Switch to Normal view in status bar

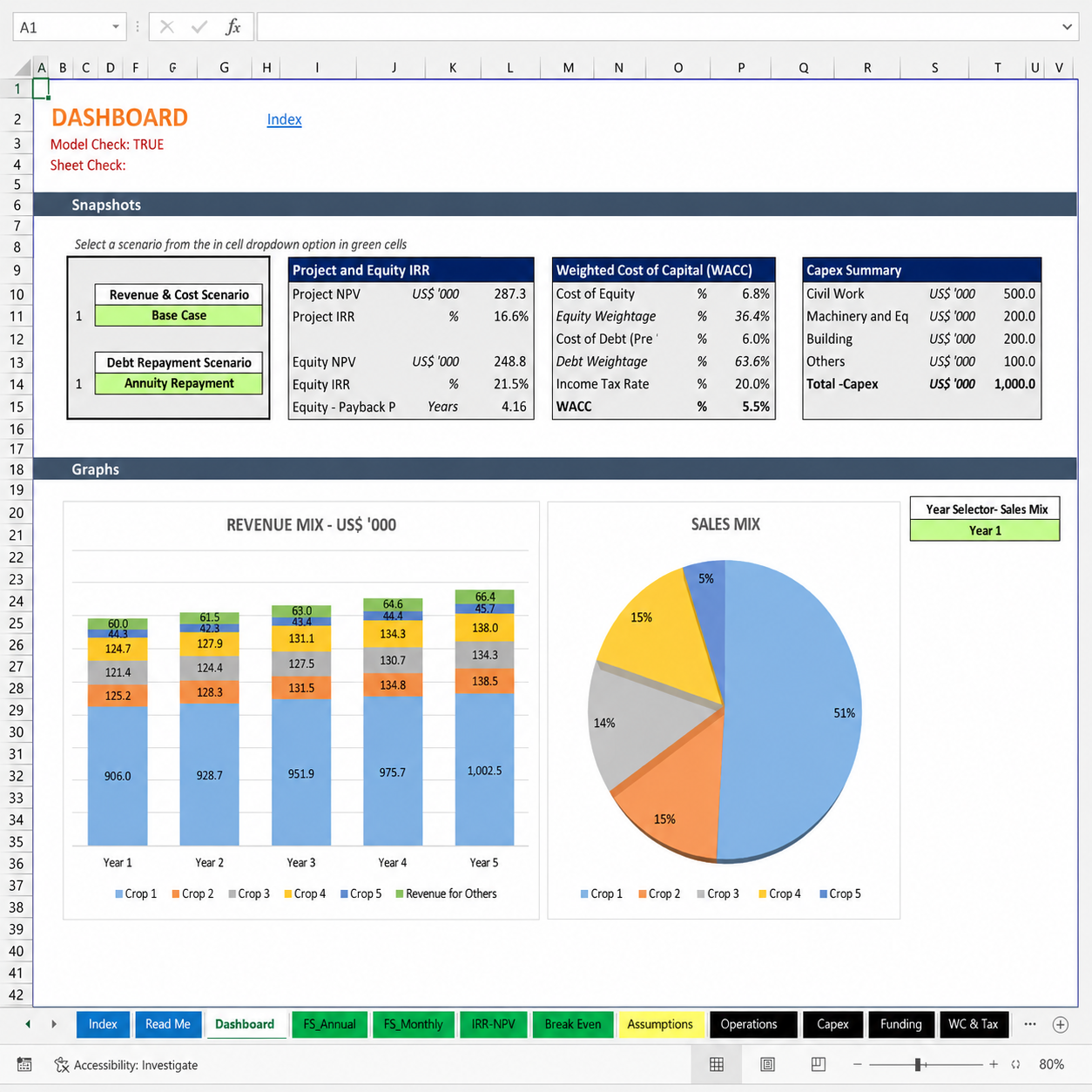tap(717, 1064)
